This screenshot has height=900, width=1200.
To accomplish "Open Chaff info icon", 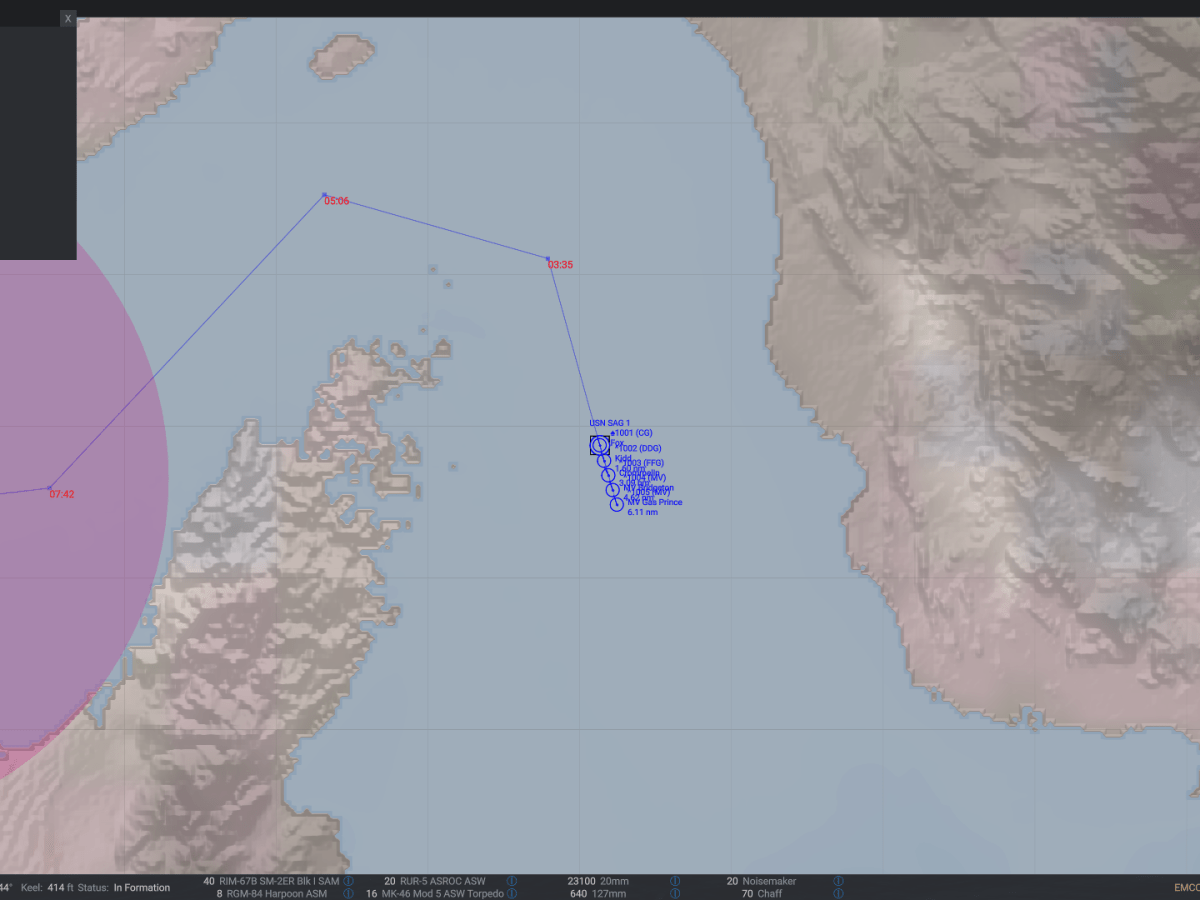I will click(838, 893).
